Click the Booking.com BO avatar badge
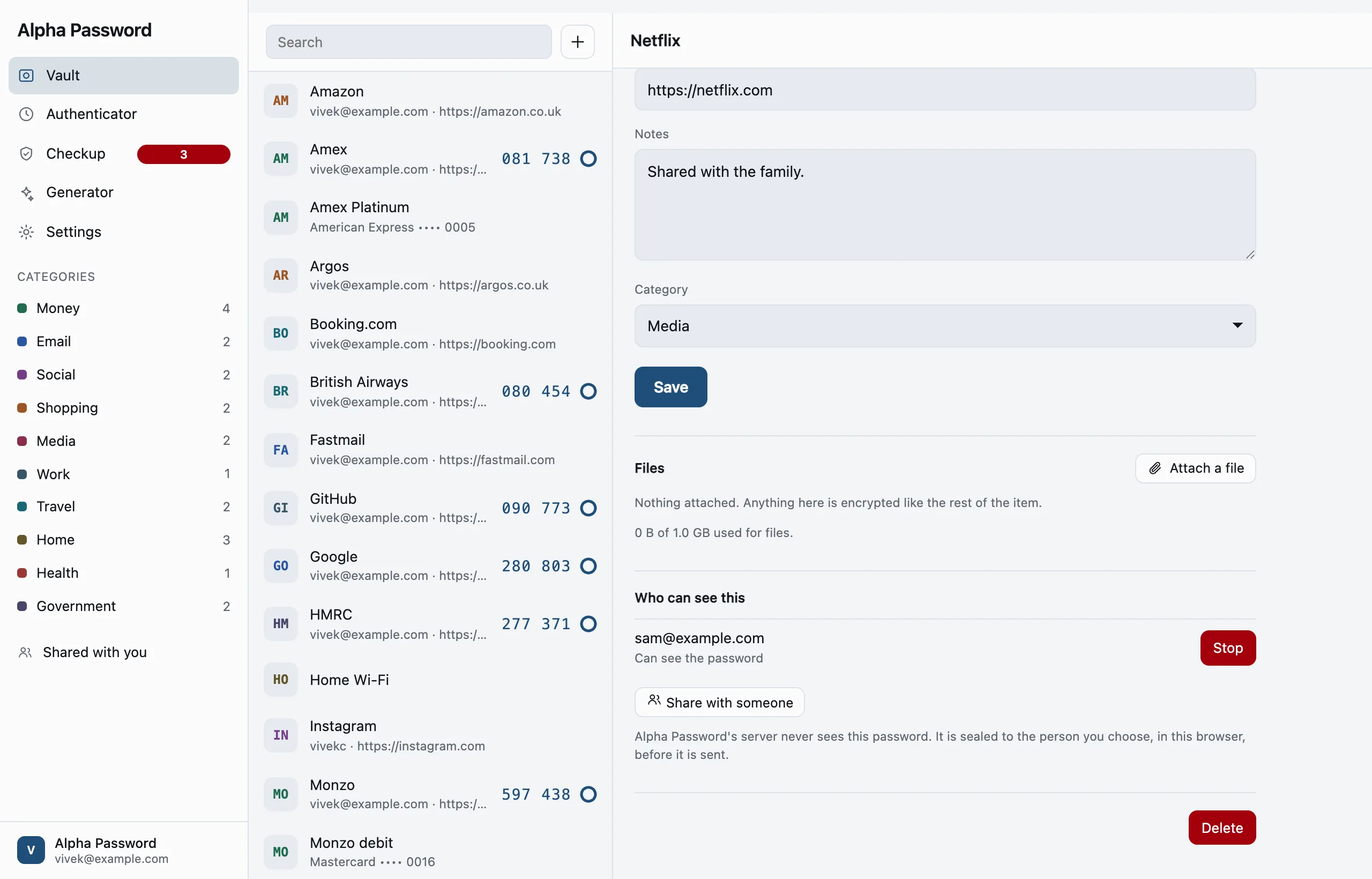Viewport: 1372px width, 879px height. point(281,333)
